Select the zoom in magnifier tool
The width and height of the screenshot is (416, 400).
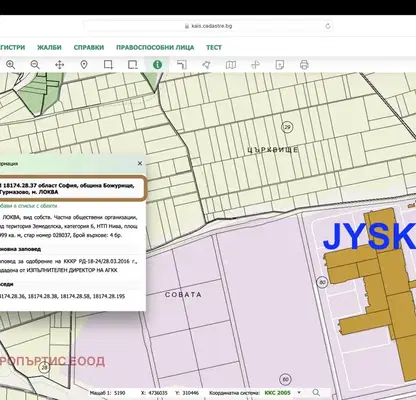[x=11, y=65]
